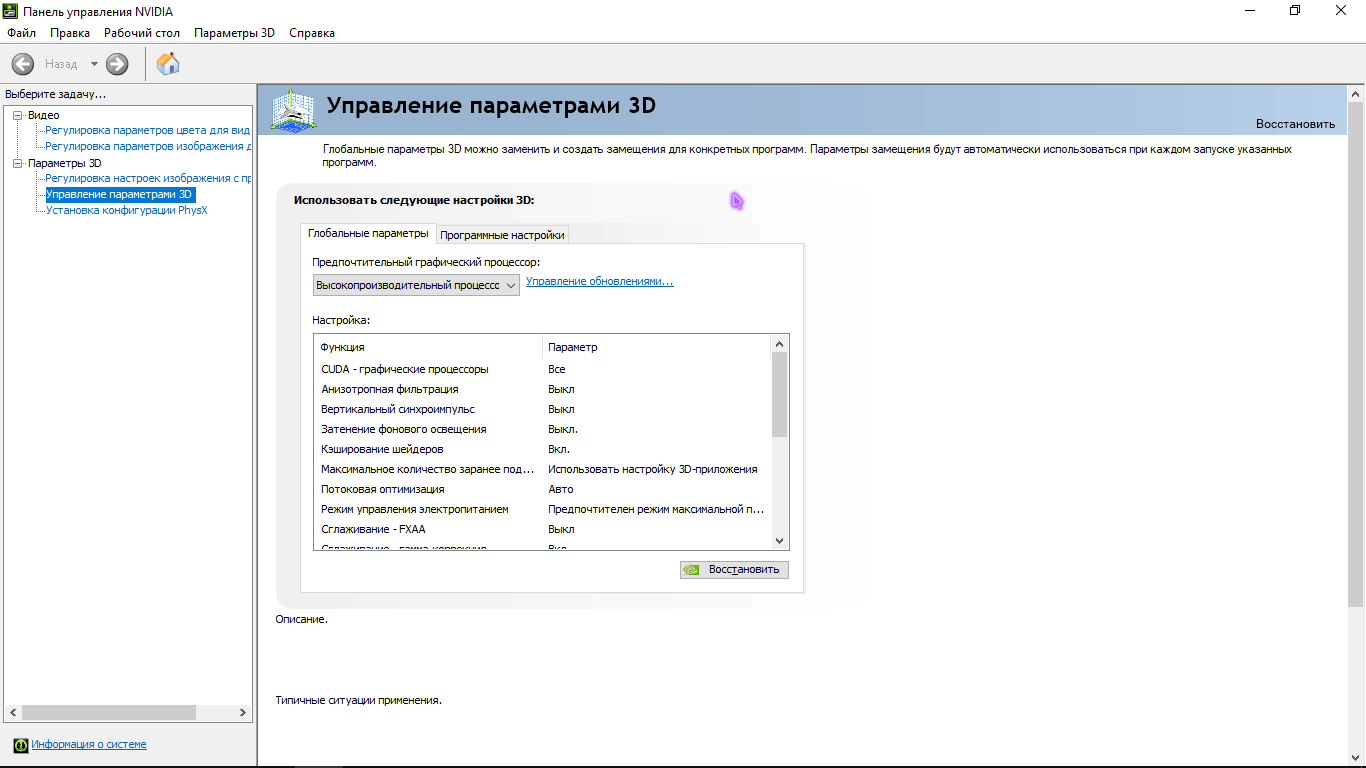Screen dimensions: 1366x768
Task: Select Сглаживание - FXAA setting row
Action: 543,529
